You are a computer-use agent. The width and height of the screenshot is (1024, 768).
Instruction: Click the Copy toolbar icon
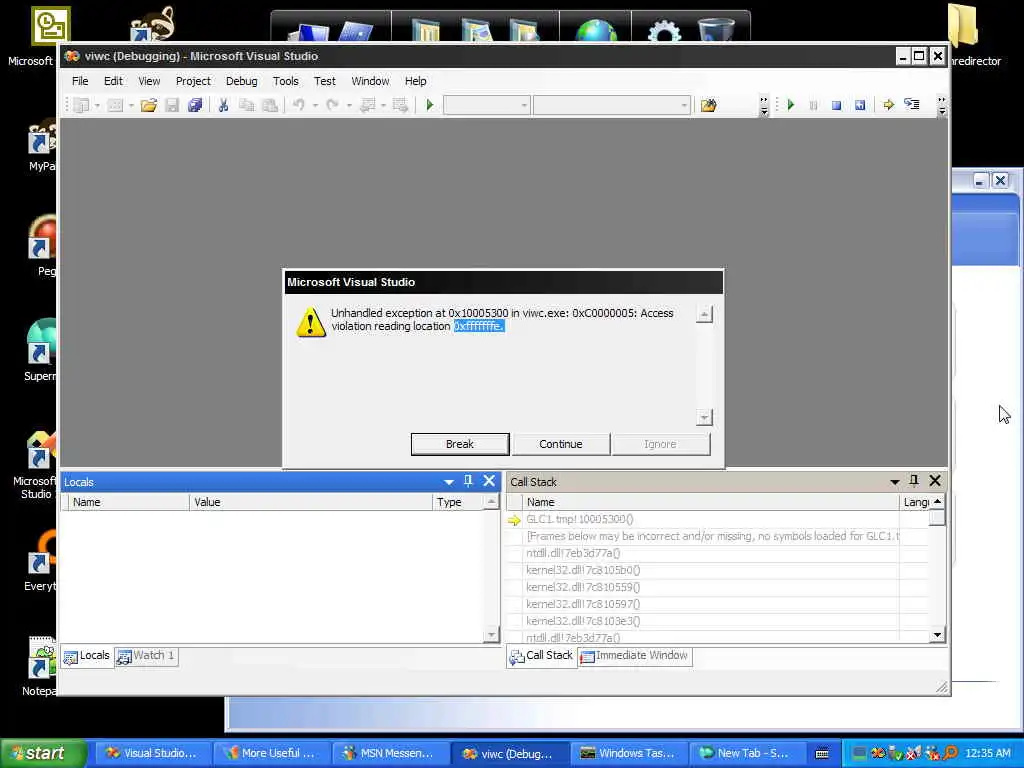tap(246, 105)
